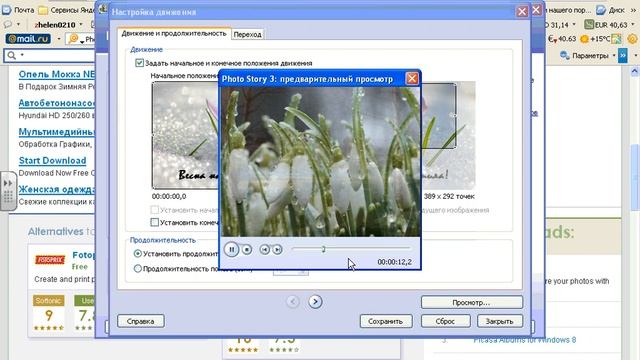The width and height of the screenshot is (640, 360).
Task: Click the mail.ru logo in the toolbar
Action: coord(28,39)
